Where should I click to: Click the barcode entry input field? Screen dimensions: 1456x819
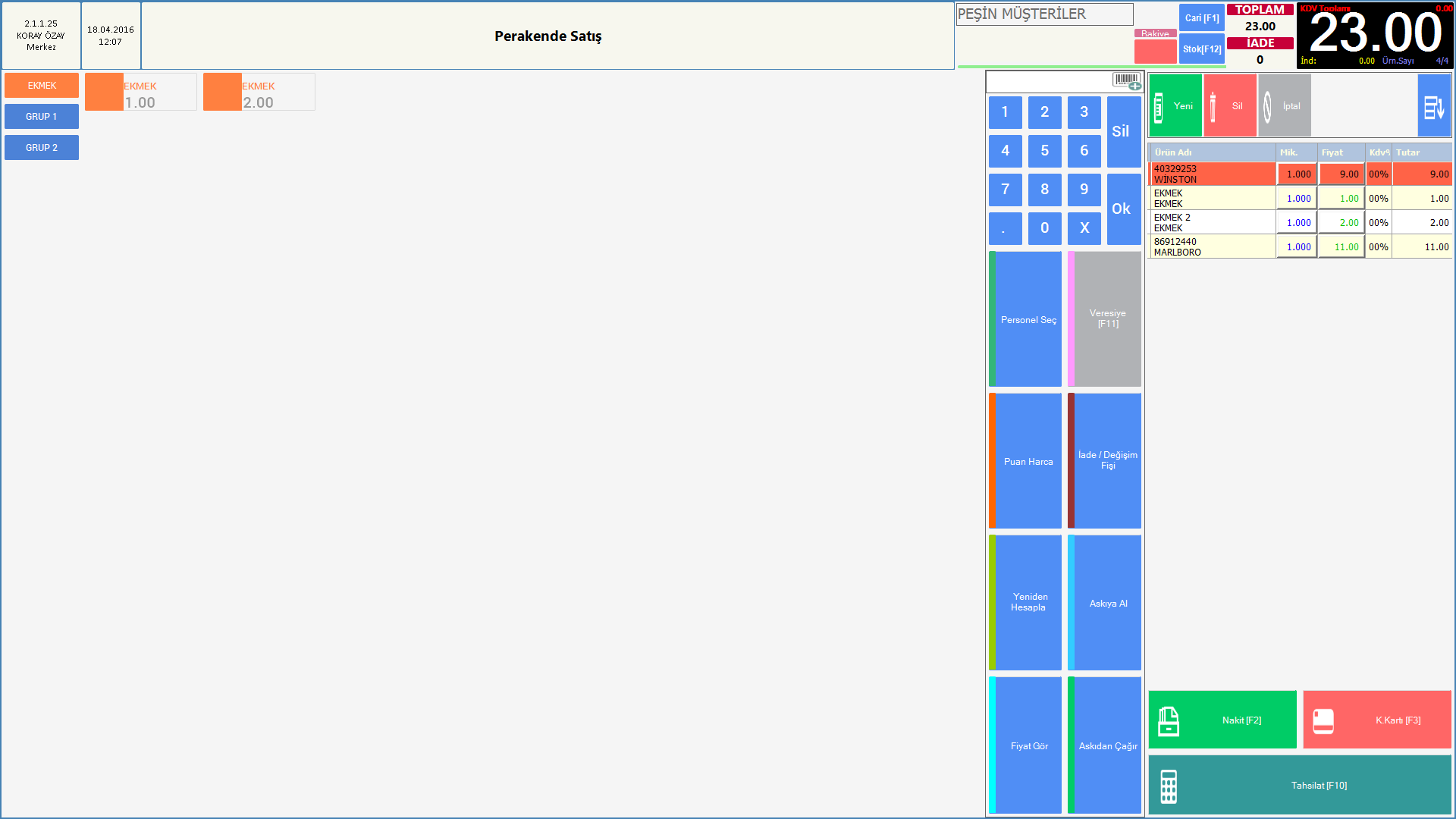point(1048,82)
